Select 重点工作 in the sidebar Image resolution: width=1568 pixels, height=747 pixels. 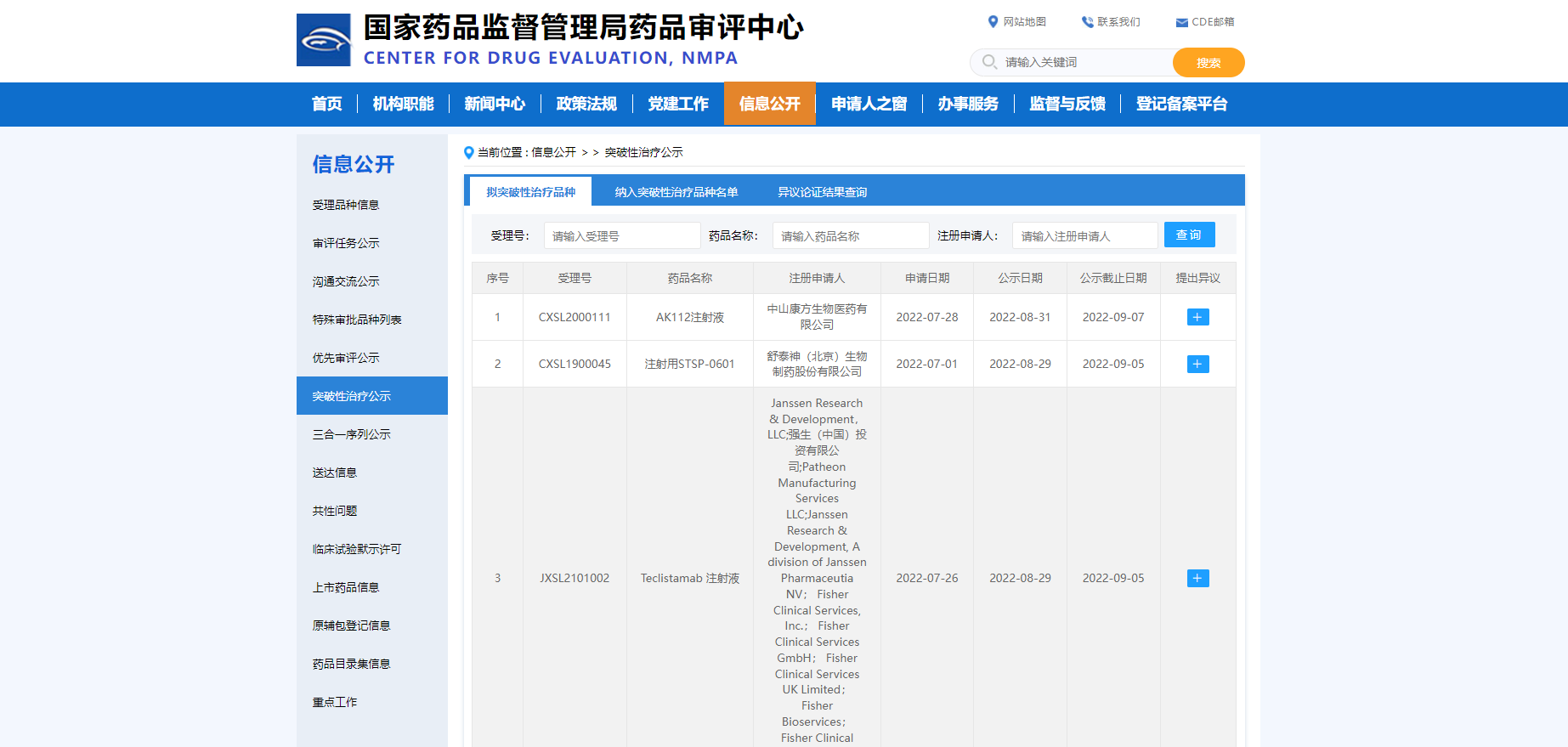(372, 702)
